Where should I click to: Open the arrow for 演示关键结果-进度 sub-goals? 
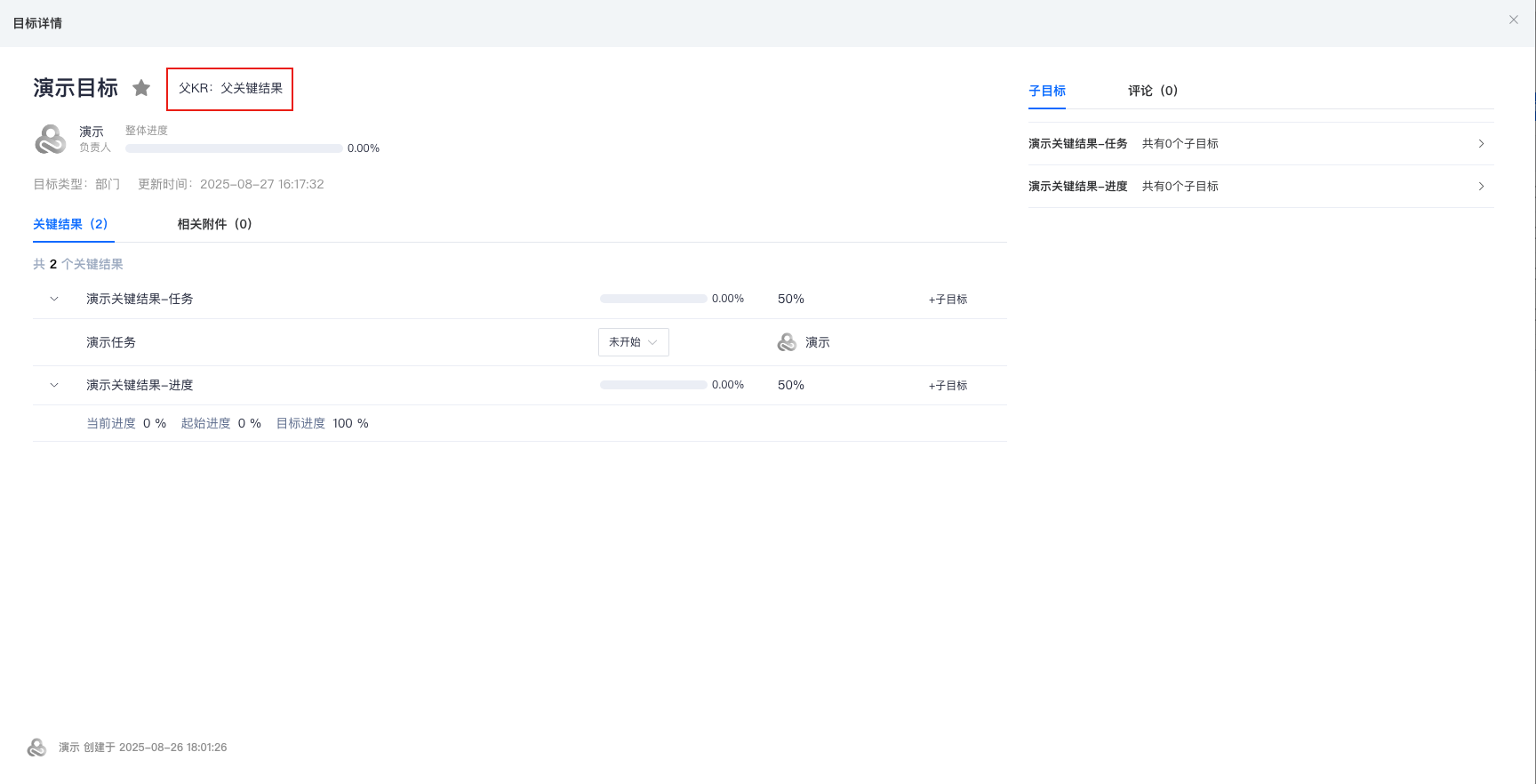coord(1481,187)
